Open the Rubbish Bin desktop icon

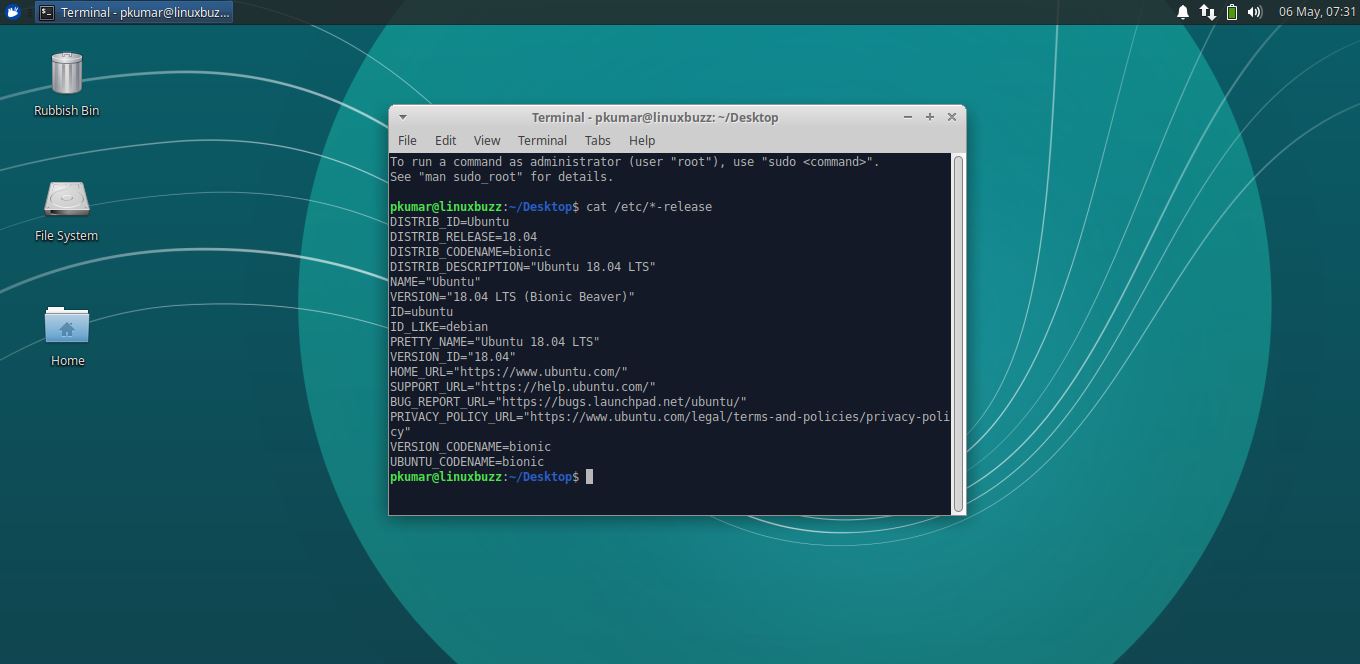[x=67, y=84]
